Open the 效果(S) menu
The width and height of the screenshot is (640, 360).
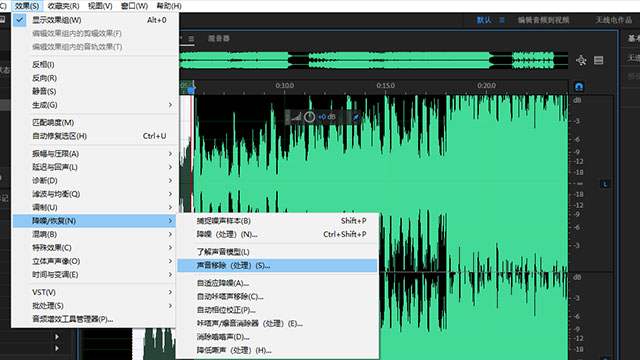(27, 6)
